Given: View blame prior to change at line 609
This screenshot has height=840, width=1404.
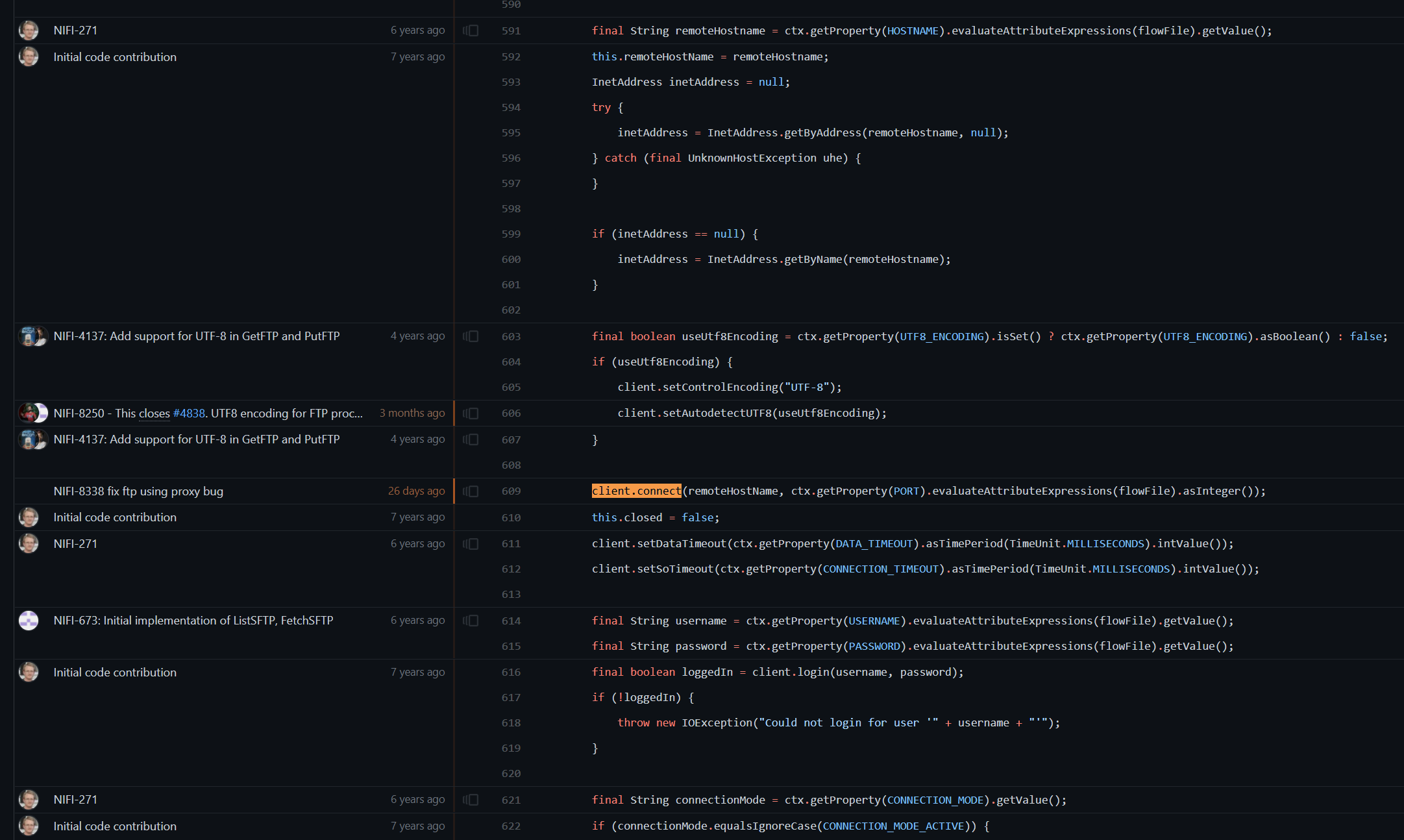Looking at the screenshot, I should (x=471, y=491).
